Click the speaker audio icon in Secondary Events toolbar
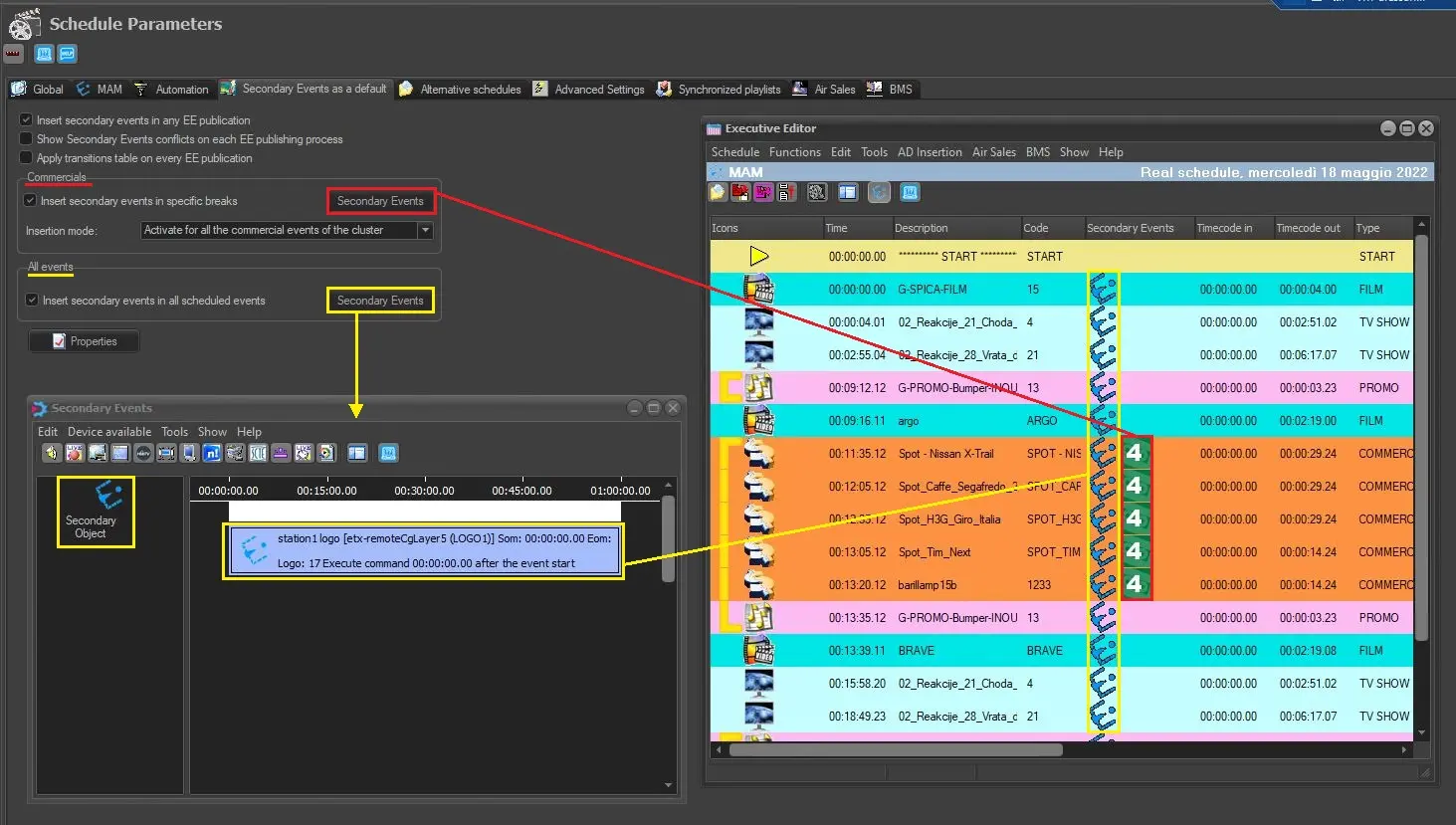 coord(52,453)
